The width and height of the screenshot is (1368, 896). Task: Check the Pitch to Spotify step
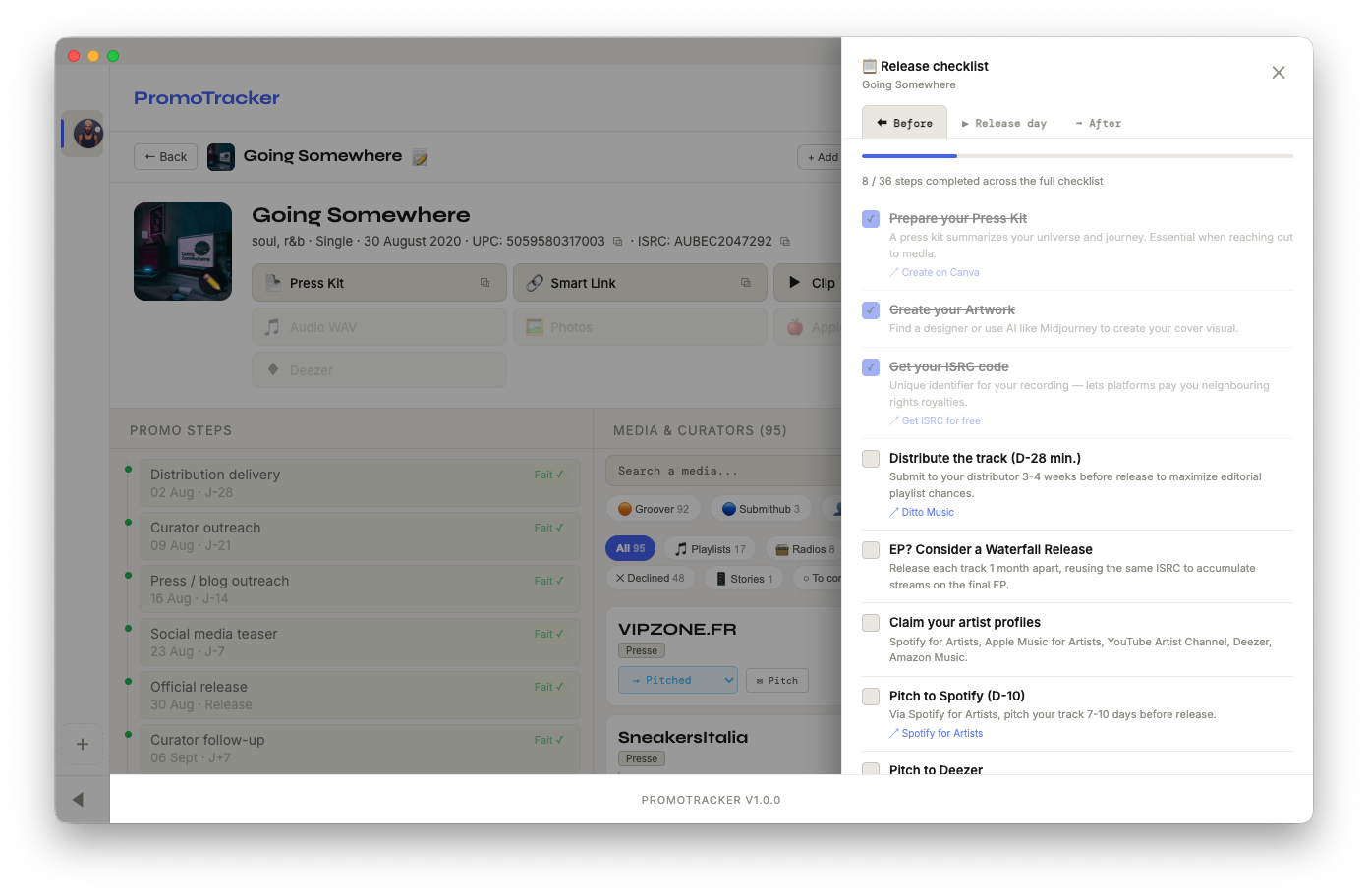tap(871, 697)
